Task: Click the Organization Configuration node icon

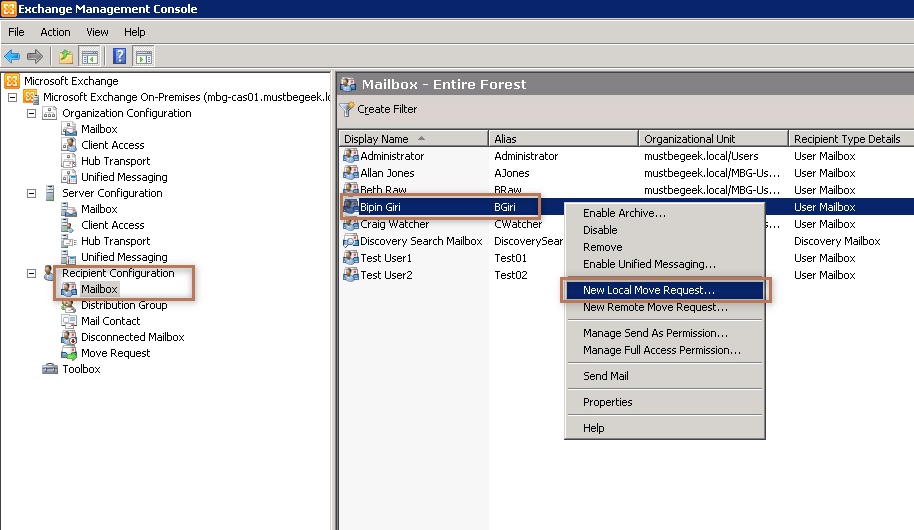Action: [x=50, y=113]
